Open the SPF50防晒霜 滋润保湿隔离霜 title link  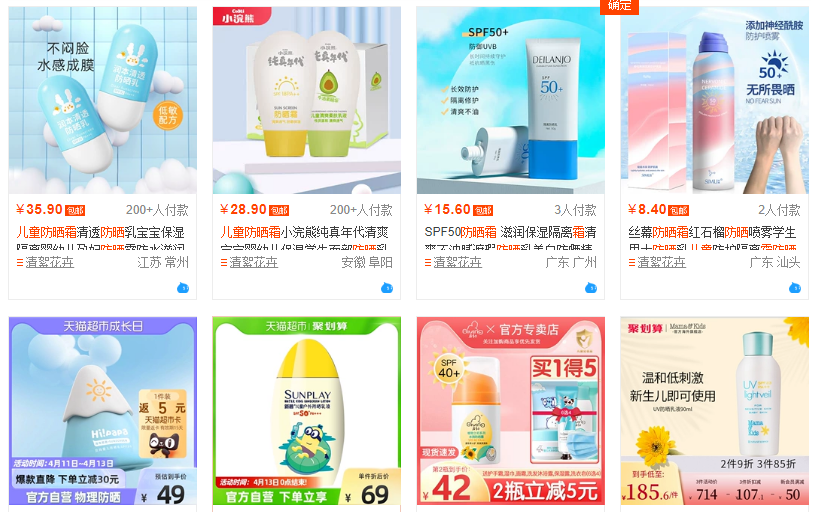510,232
